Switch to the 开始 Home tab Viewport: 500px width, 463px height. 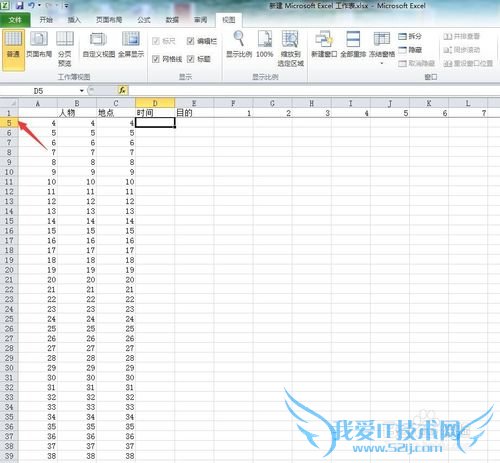point(46,20)
